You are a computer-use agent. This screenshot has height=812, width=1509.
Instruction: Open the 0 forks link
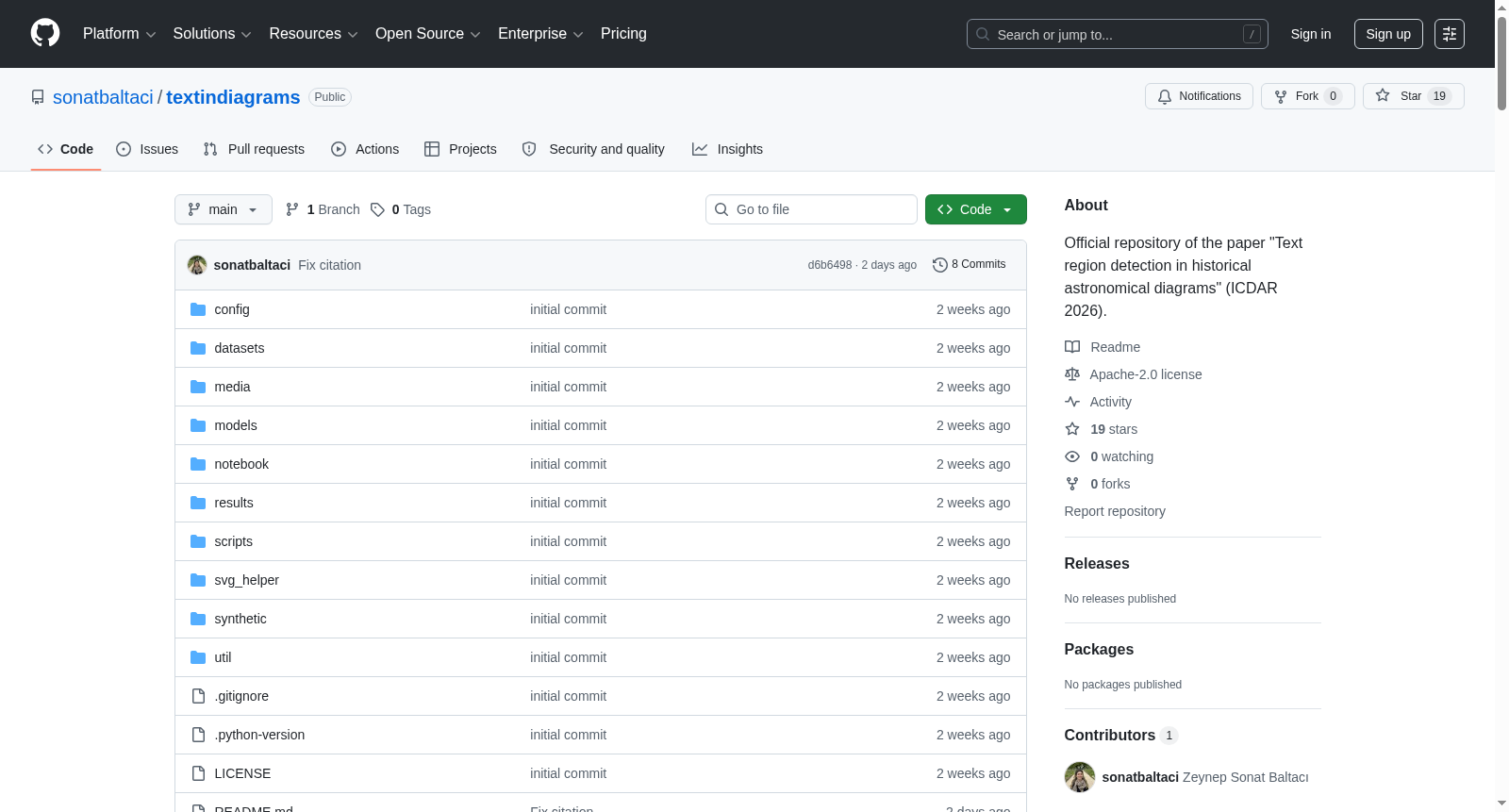[x=1110, y=484]
